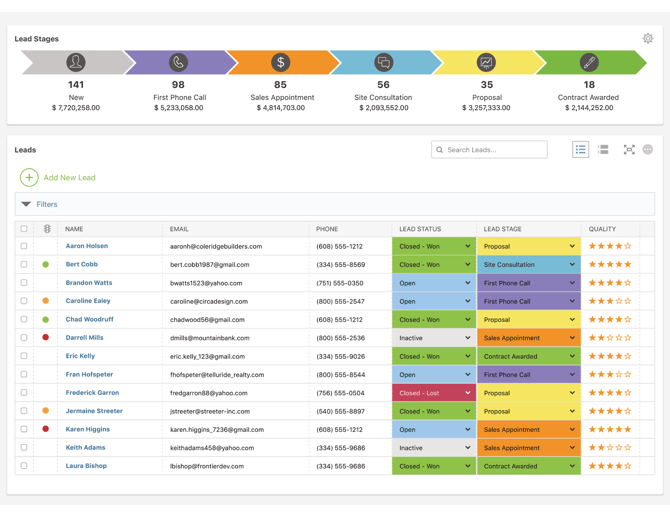Click Karen Higgins' red status dot
The height and width of the screenshot is (517, 670).
46,429
